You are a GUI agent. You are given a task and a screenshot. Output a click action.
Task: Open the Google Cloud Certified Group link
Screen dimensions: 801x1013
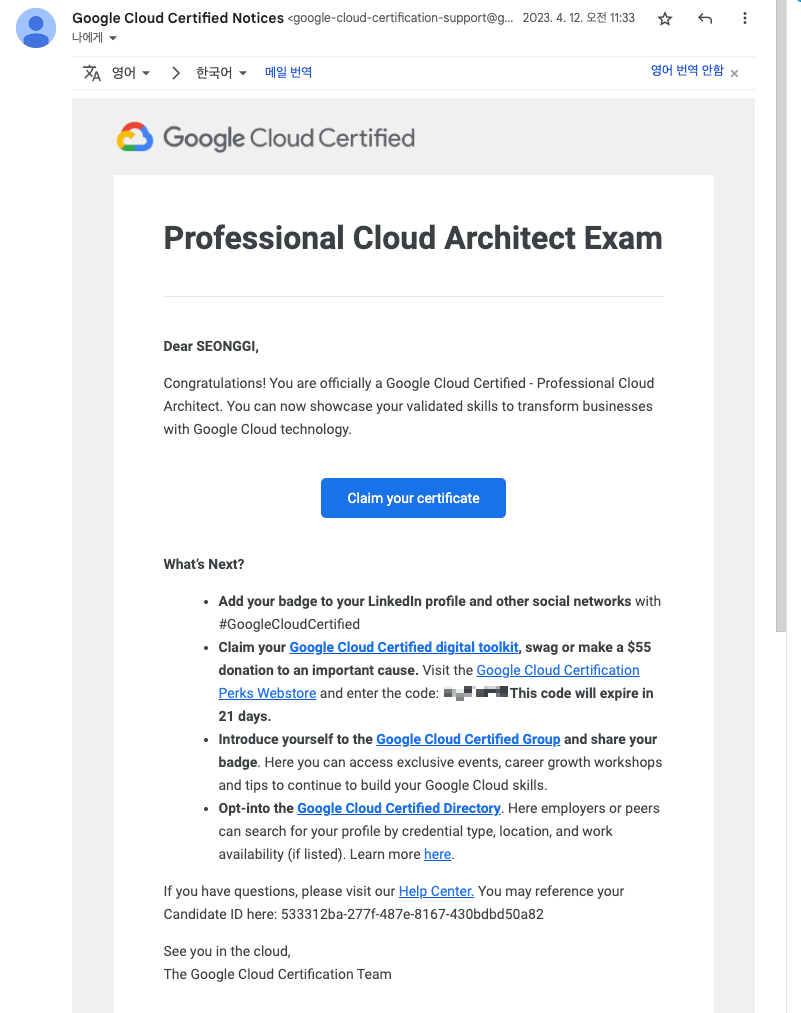click(468, 739)
